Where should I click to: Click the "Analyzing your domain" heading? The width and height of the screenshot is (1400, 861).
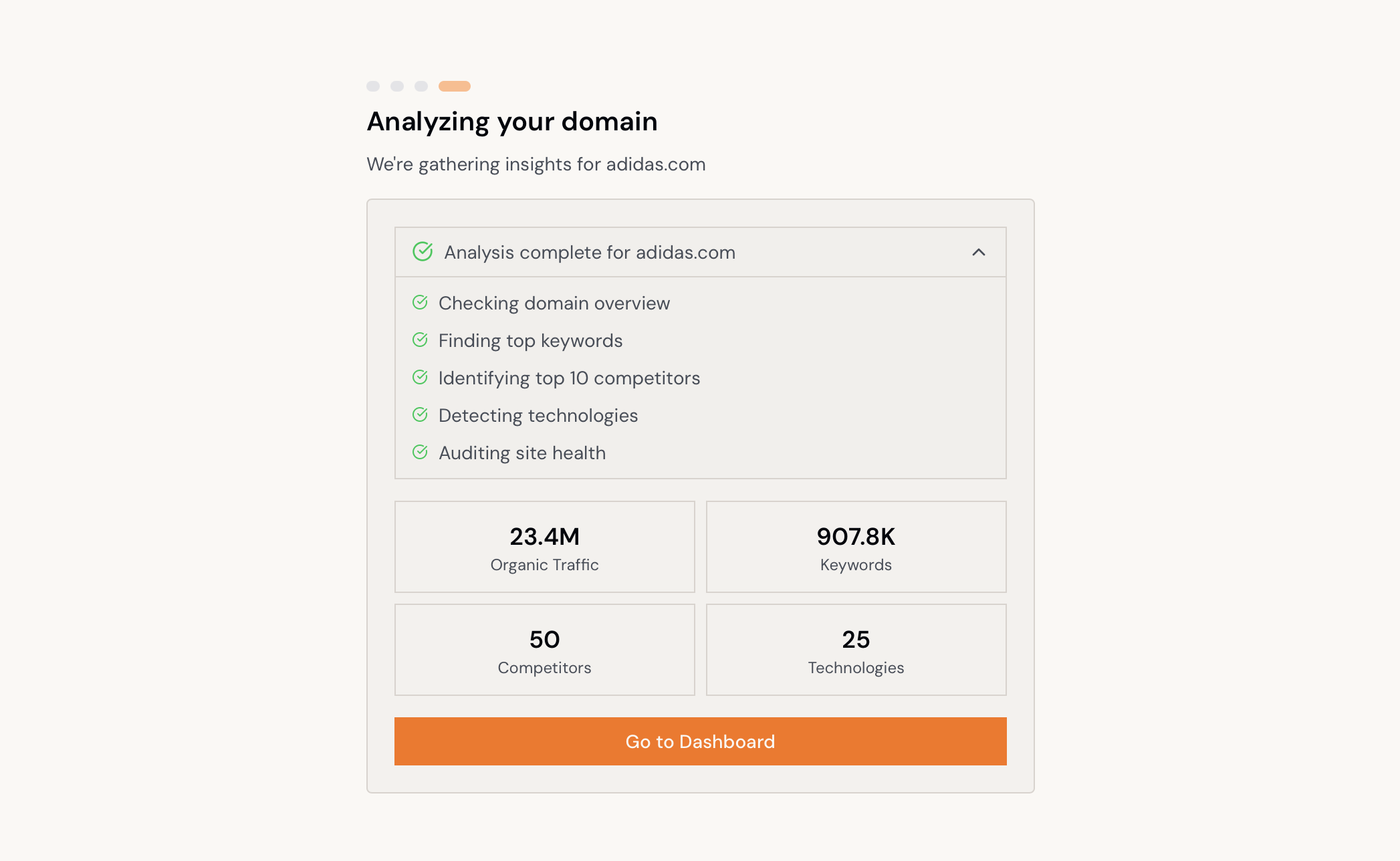coord(511,122)
